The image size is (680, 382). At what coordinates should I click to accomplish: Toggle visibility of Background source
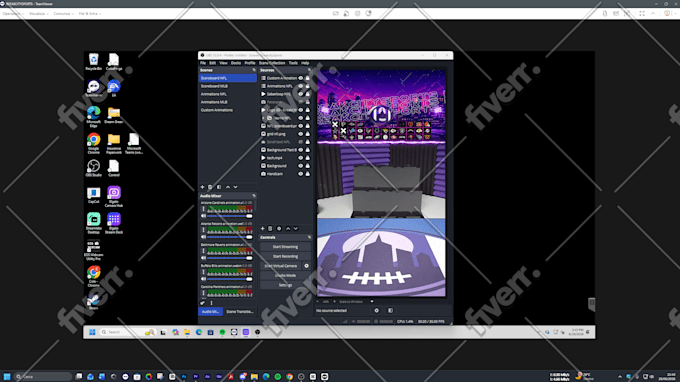[x=301, y=166]
